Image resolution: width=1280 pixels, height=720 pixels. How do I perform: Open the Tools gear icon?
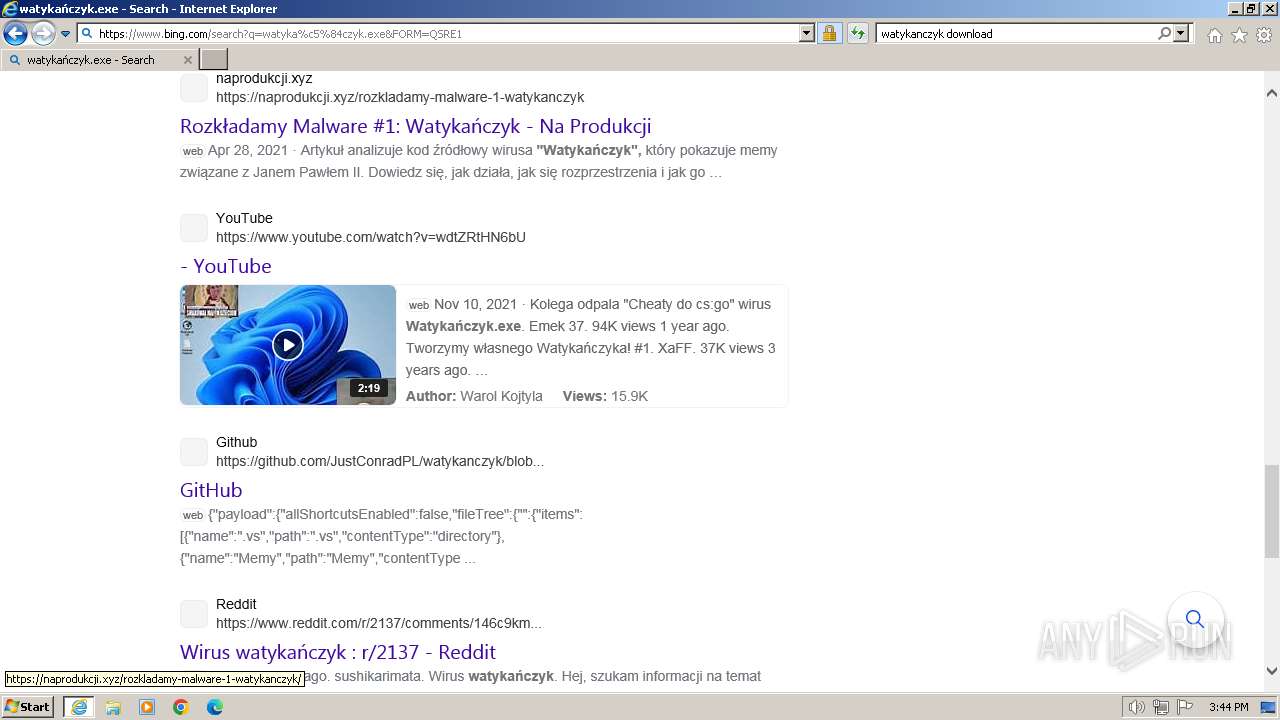[1264, 35]
